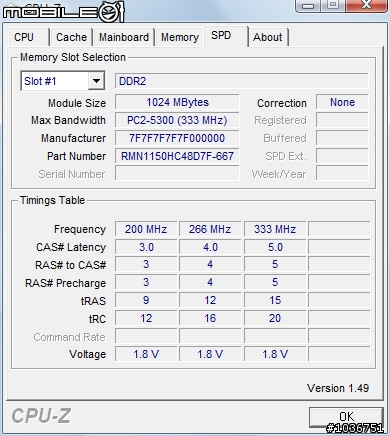Click part number RMN1150HC48D7F-667
The height and width of the screenshot is (436, 390).
tap(177, 156)
